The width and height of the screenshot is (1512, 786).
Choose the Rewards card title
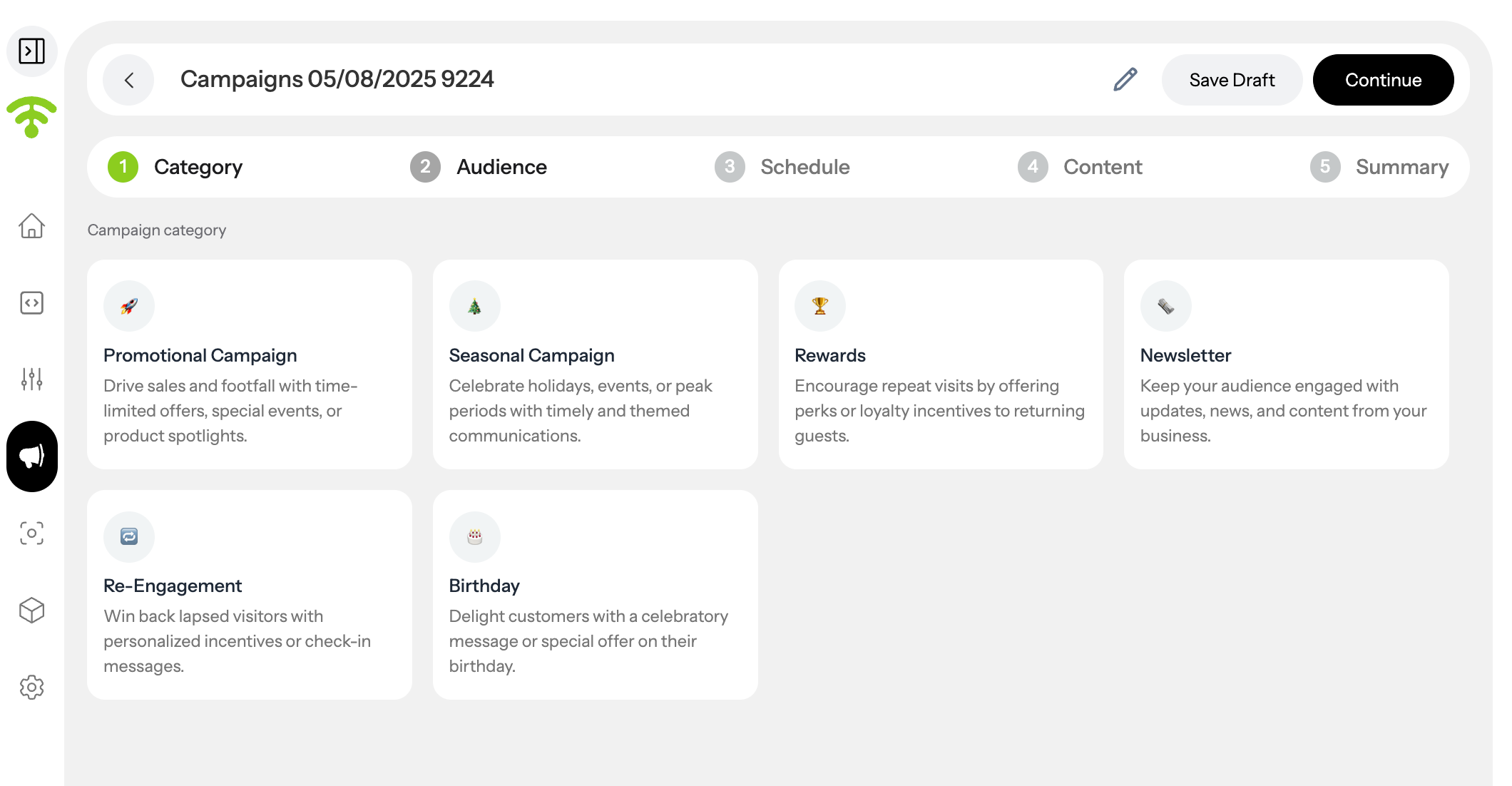point(830,355)
